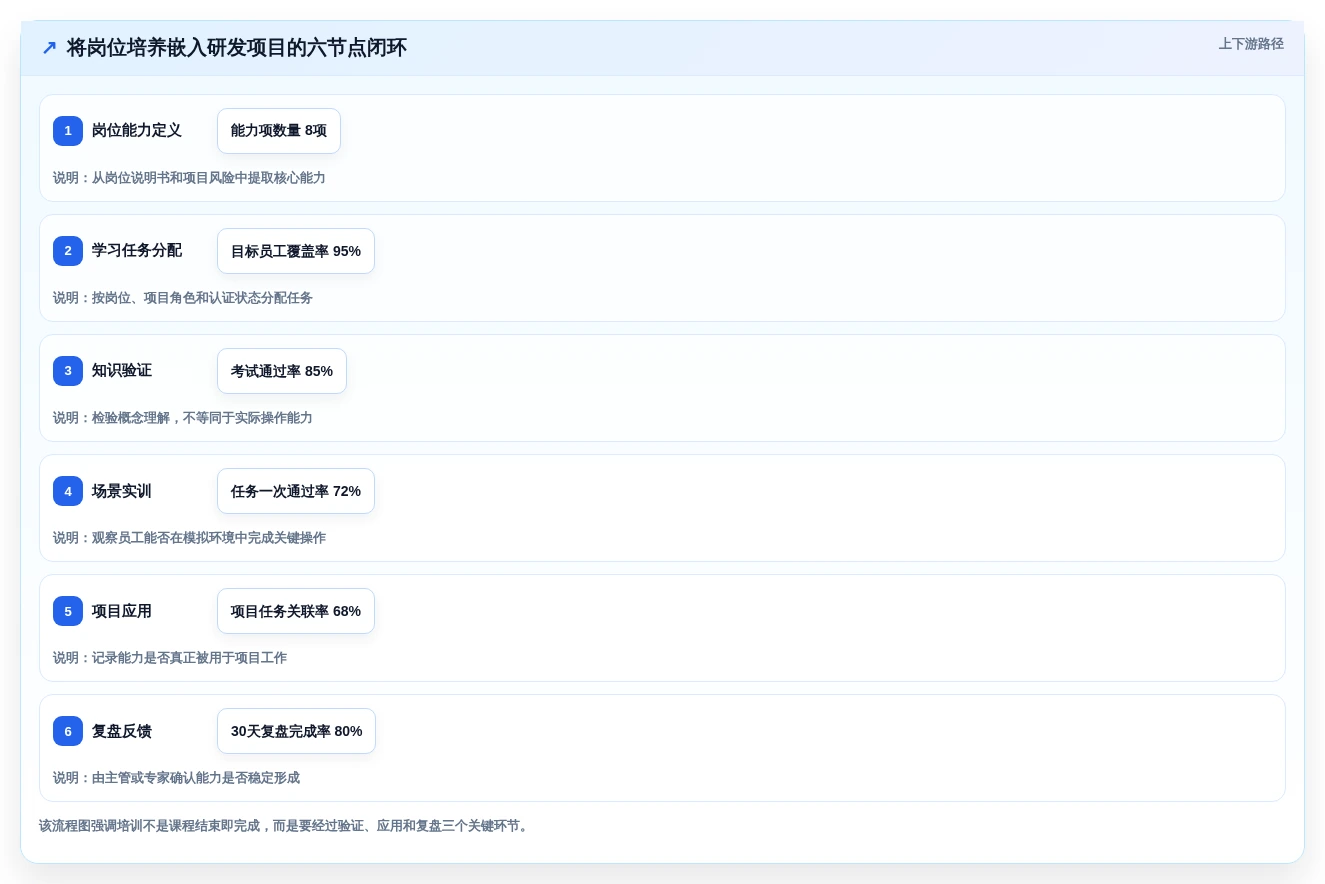Click the 上下游路径 label
This screenshot has height=884, width=1325.
pyautogui.click(x=1251, y=44)
